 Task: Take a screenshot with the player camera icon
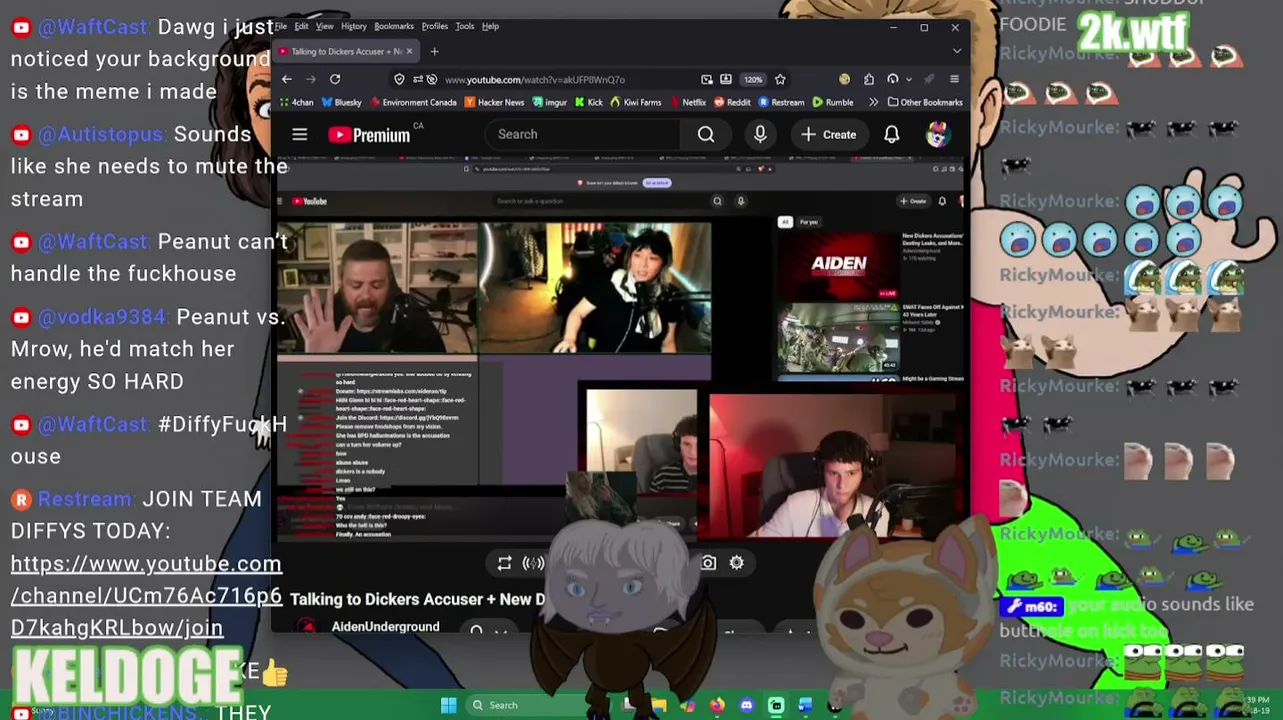coord(708,563)
